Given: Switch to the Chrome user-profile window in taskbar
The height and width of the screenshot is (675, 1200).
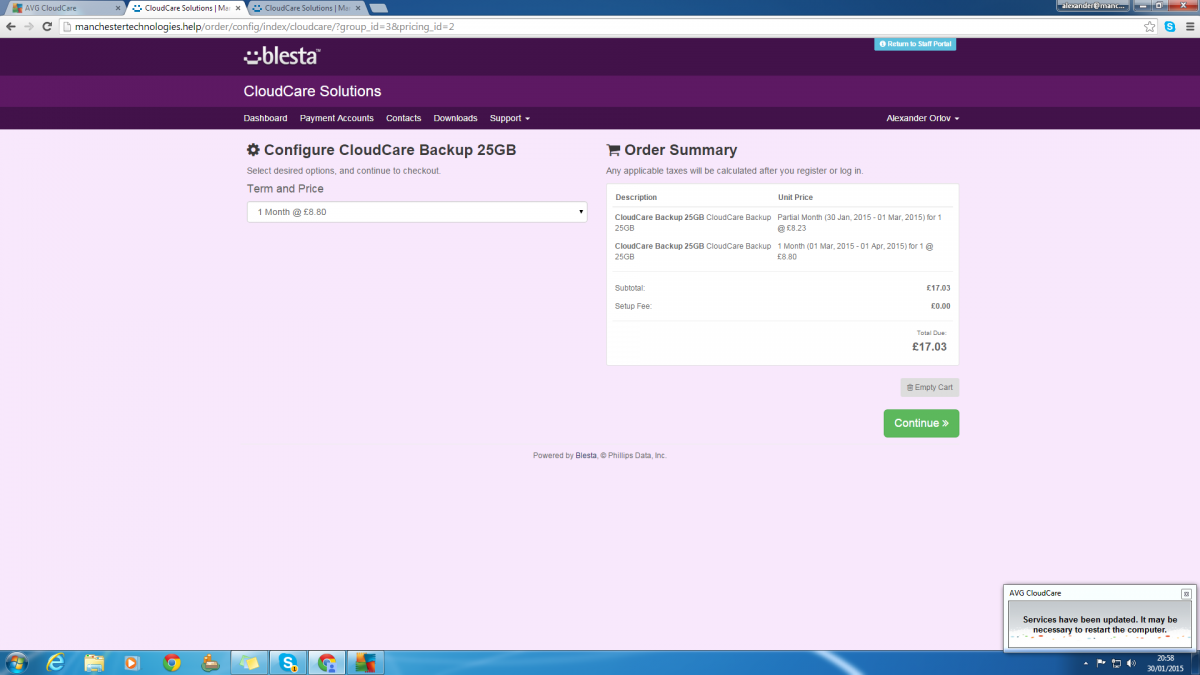Looking at the screenshot, I should click(327, 662).
